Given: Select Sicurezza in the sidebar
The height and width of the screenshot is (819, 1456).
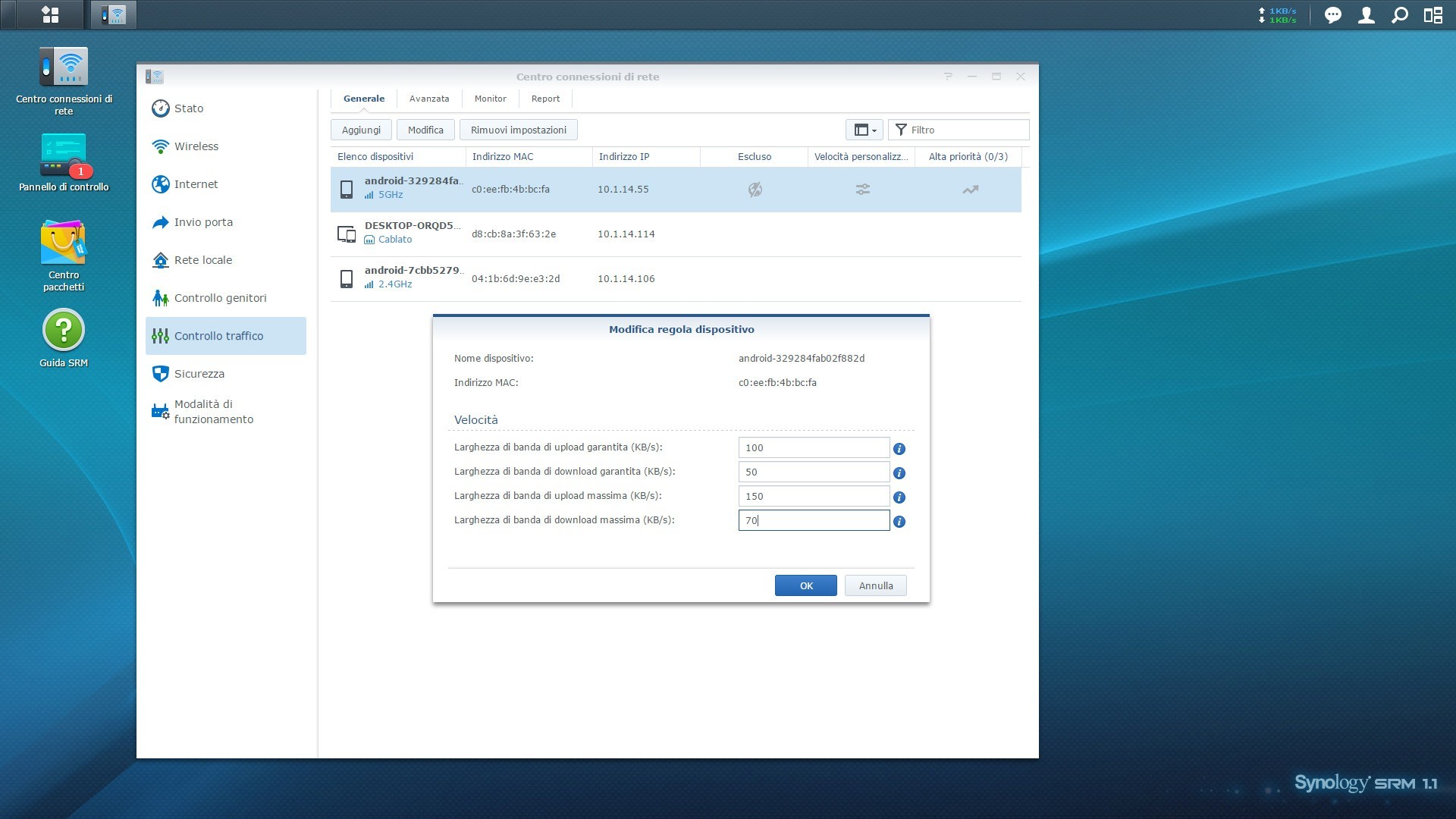Looking at the screenshot, I should pyautogui.click(x=199, y=374).
